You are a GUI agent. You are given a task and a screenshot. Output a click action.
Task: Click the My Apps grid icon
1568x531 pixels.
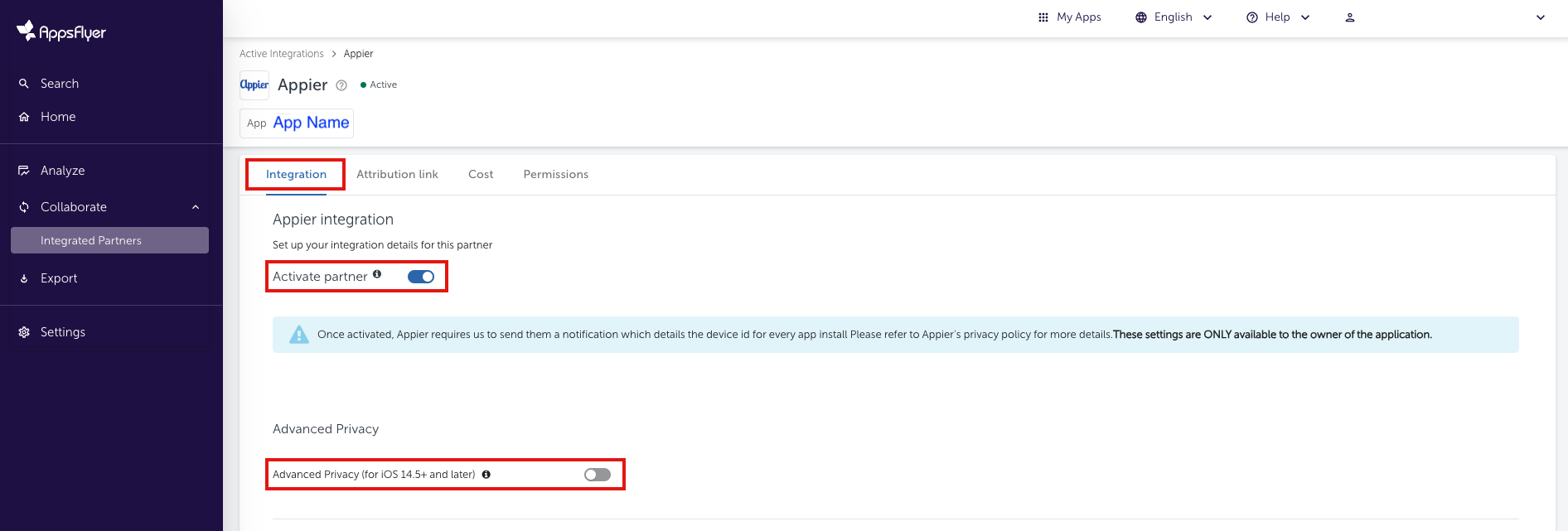click(x=1043, y=17)
